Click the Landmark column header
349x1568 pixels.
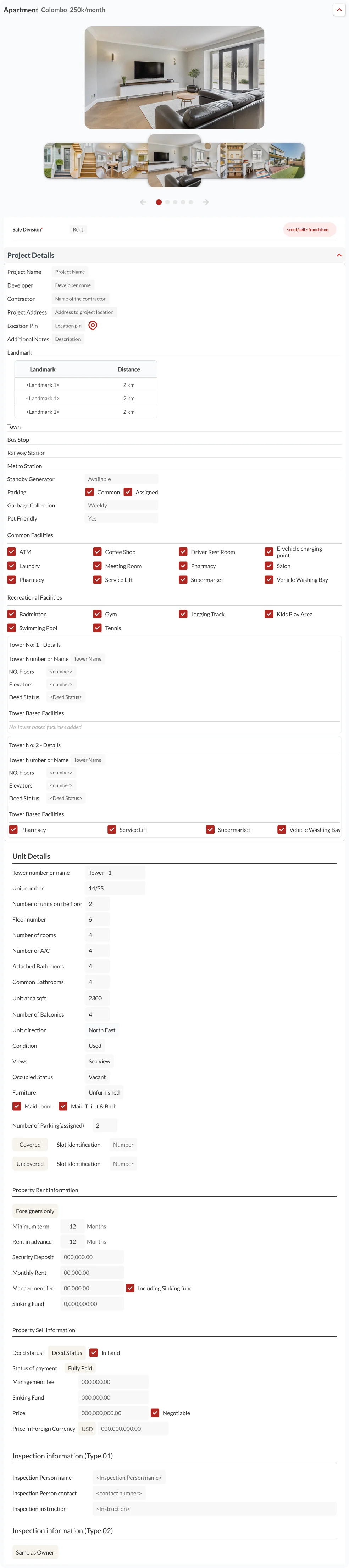pos(43,369)
